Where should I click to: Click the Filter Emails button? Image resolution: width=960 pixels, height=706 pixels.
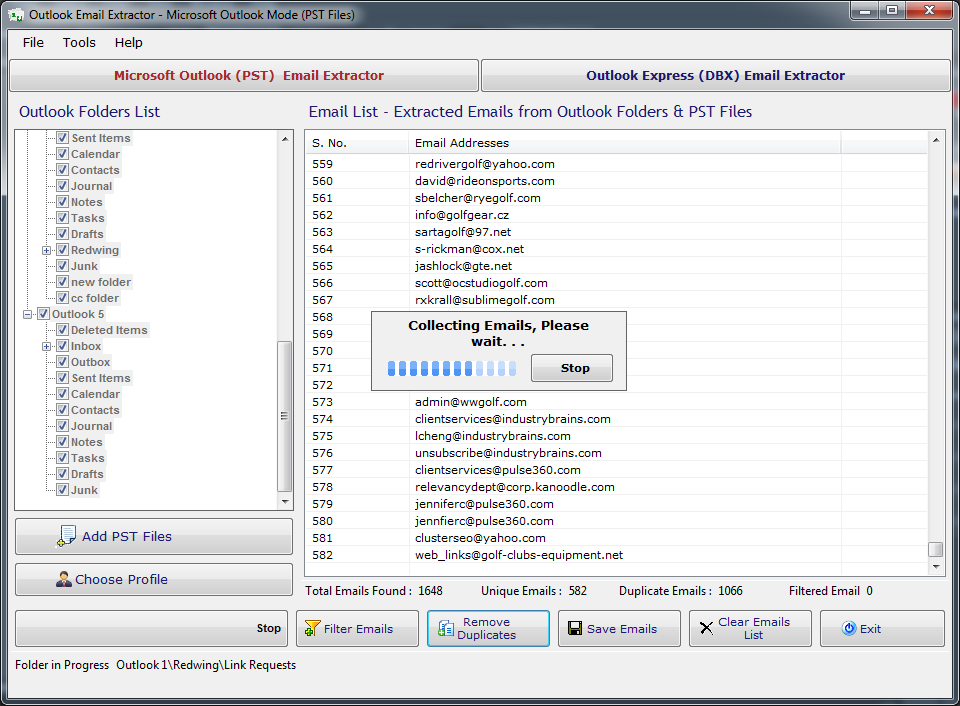358,628
